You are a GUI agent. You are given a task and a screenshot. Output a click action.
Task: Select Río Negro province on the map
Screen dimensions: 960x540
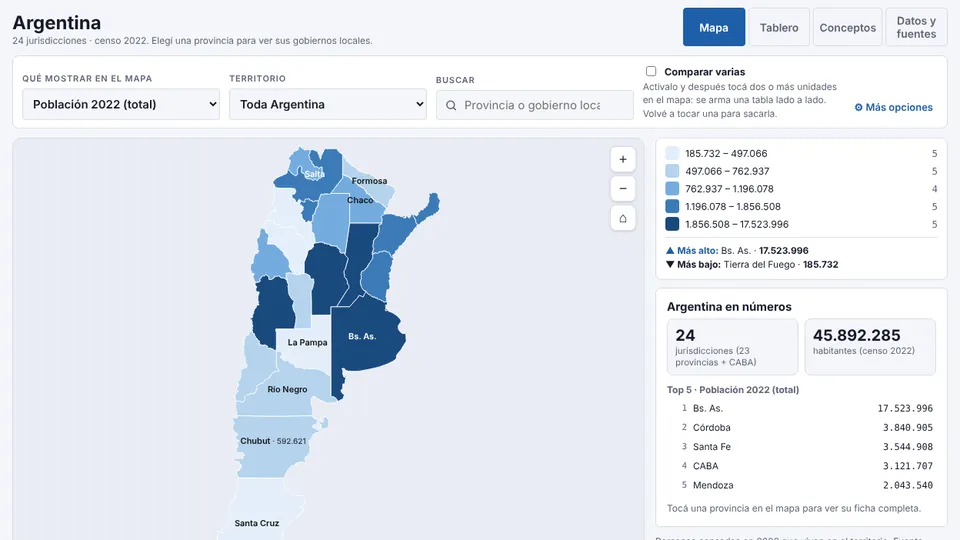point(287,389)
